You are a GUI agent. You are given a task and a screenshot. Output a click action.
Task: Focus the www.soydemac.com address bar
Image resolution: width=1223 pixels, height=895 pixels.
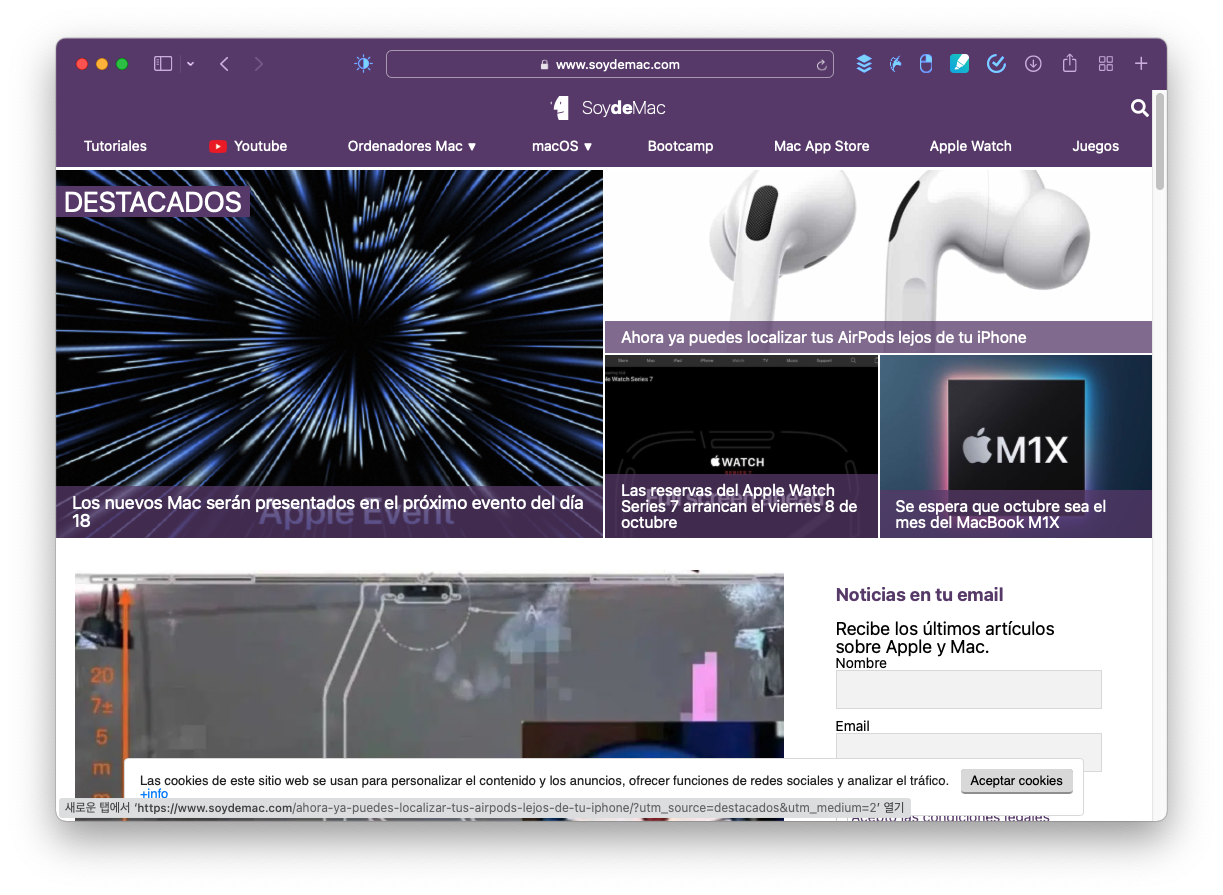pos(610,64)
